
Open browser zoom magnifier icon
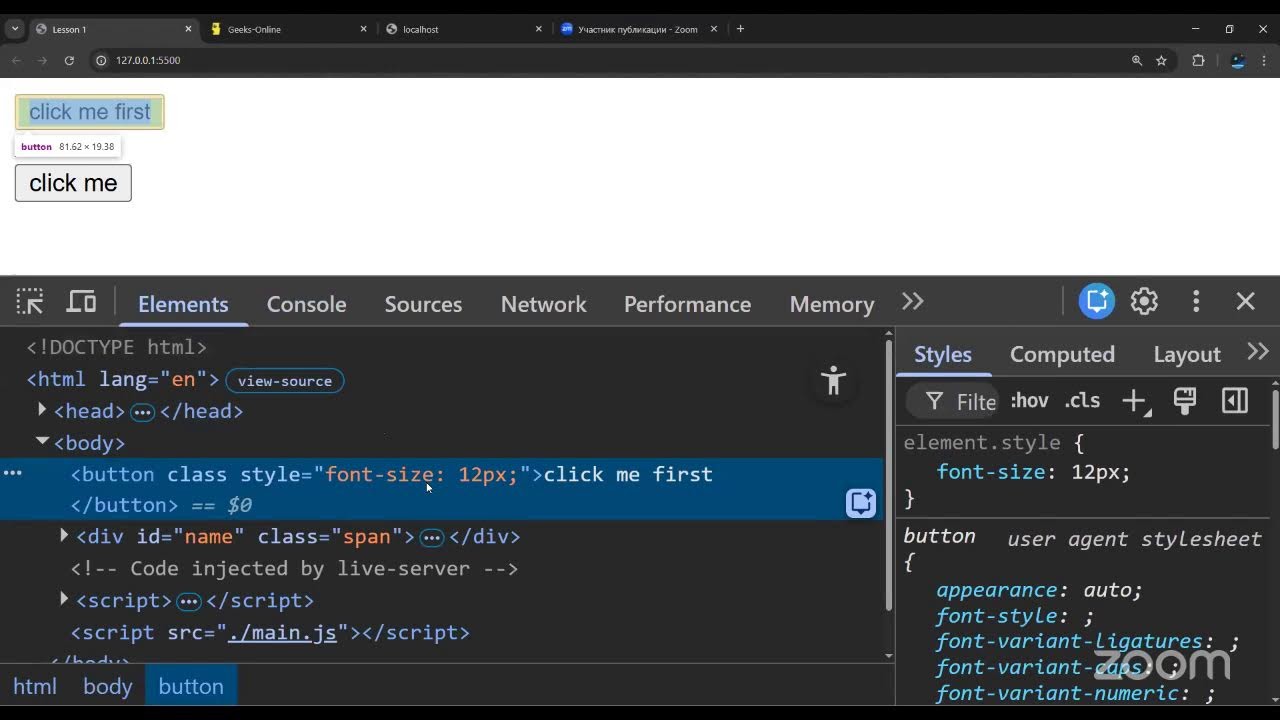[1137, 60]
